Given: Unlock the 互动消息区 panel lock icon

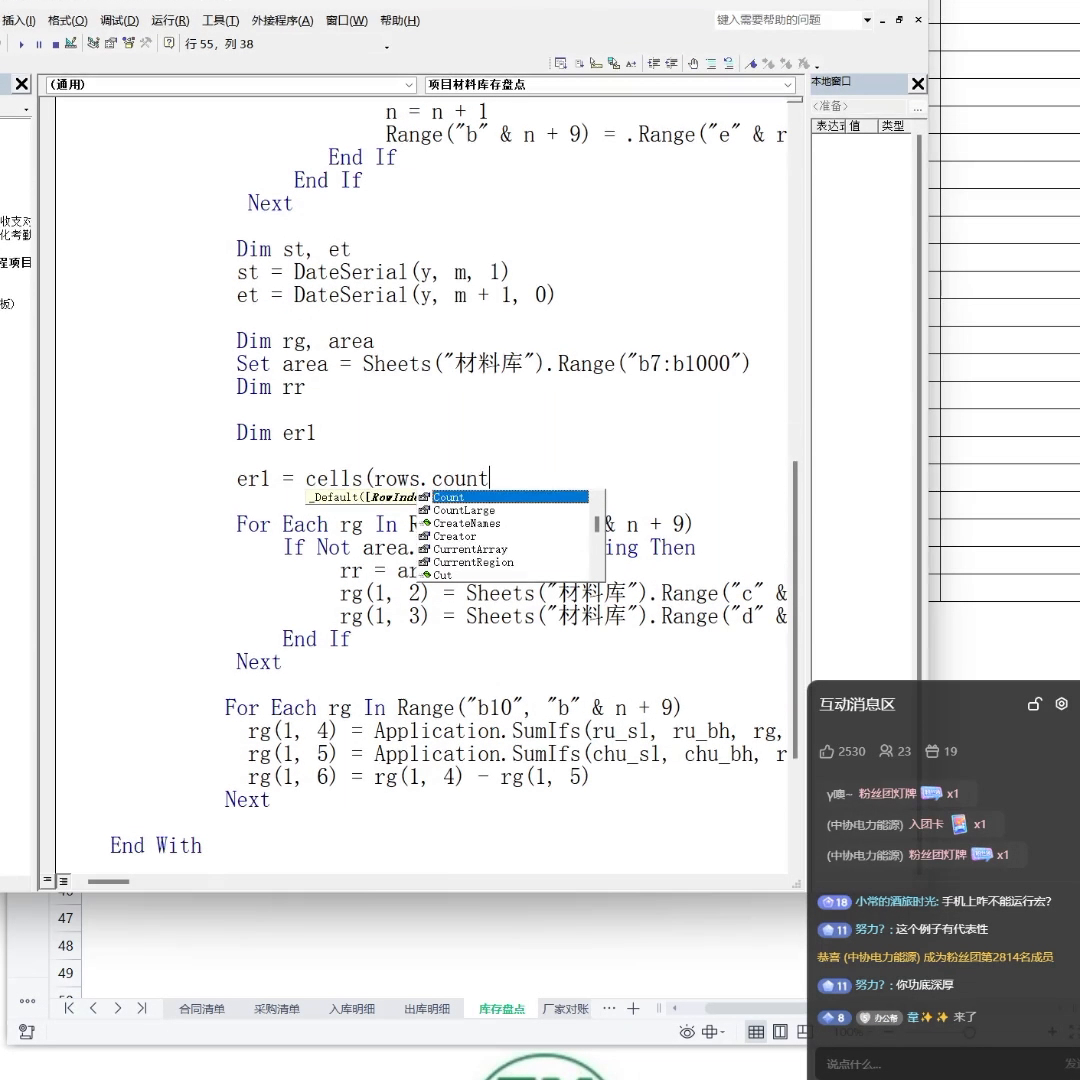Looking at the screenshot, I should point(1035,703).
